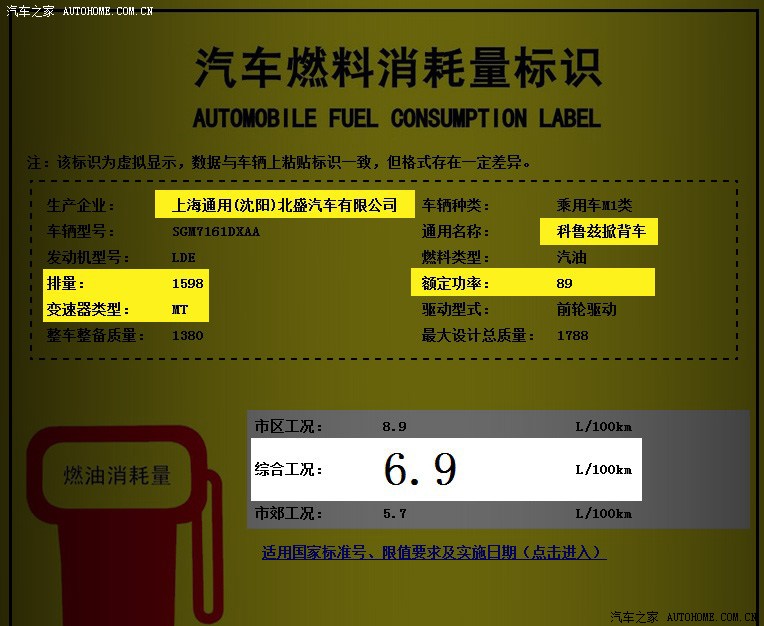Click engine model value LDE
This screenshot has height=626, width=764.
coord(184,257)
